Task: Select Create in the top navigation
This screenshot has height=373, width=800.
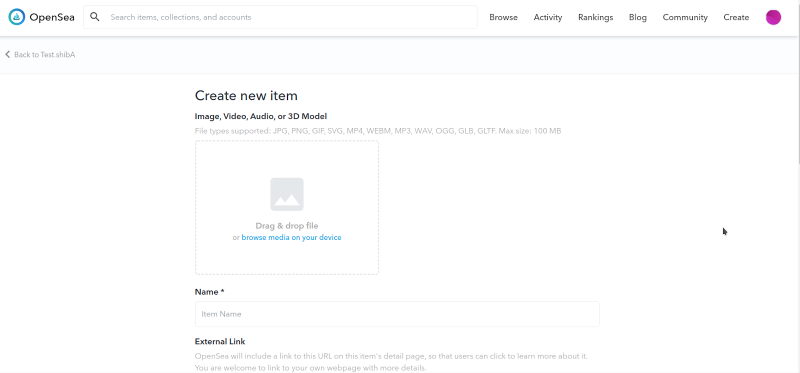Action: (736, 17)
